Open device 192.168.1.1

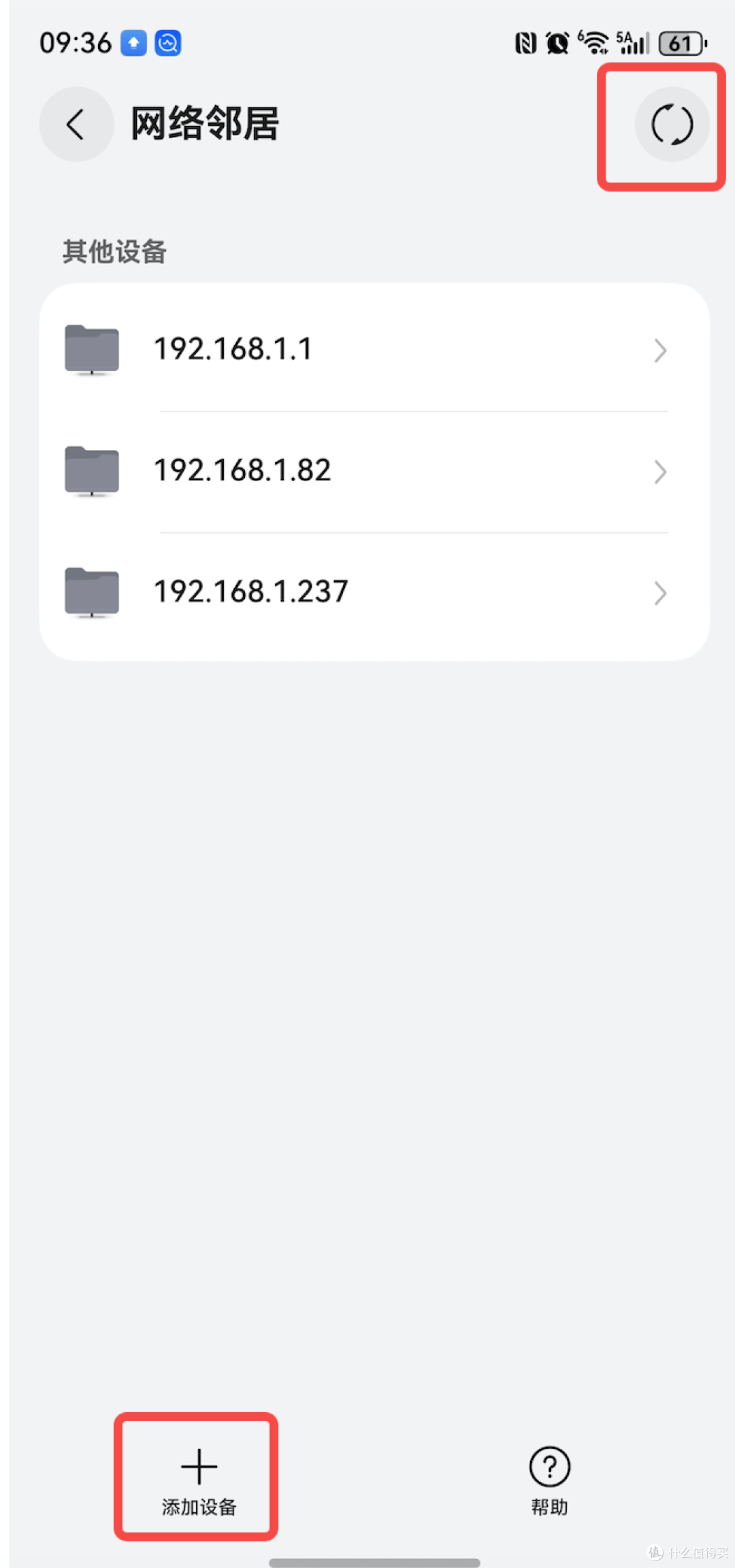[374, 350]
